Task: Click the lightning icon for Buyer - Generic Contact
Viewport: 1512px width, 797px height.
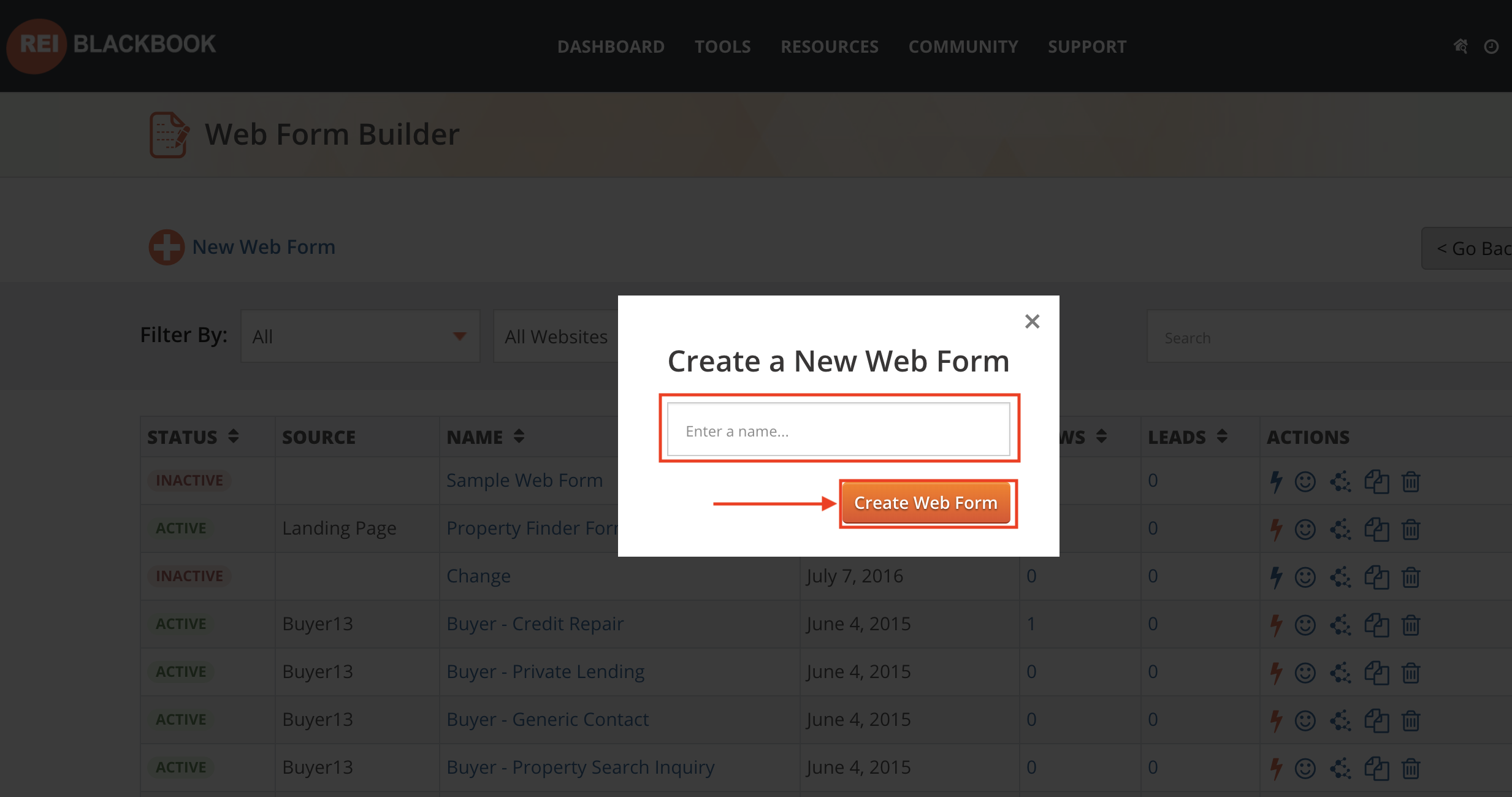Action: coord(1277,720)
